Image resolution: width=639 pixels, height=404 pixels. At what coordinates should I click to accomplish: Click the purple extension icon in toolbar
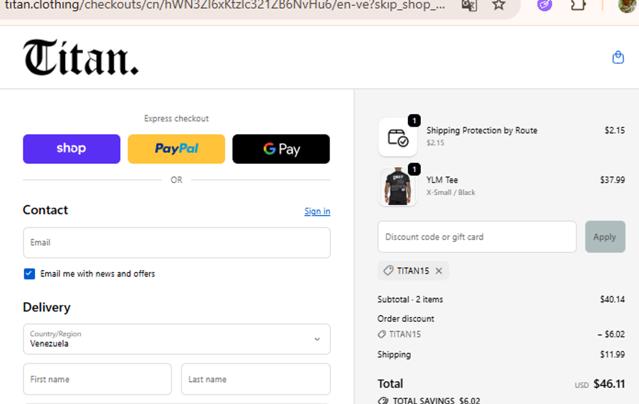pos(545,5)
